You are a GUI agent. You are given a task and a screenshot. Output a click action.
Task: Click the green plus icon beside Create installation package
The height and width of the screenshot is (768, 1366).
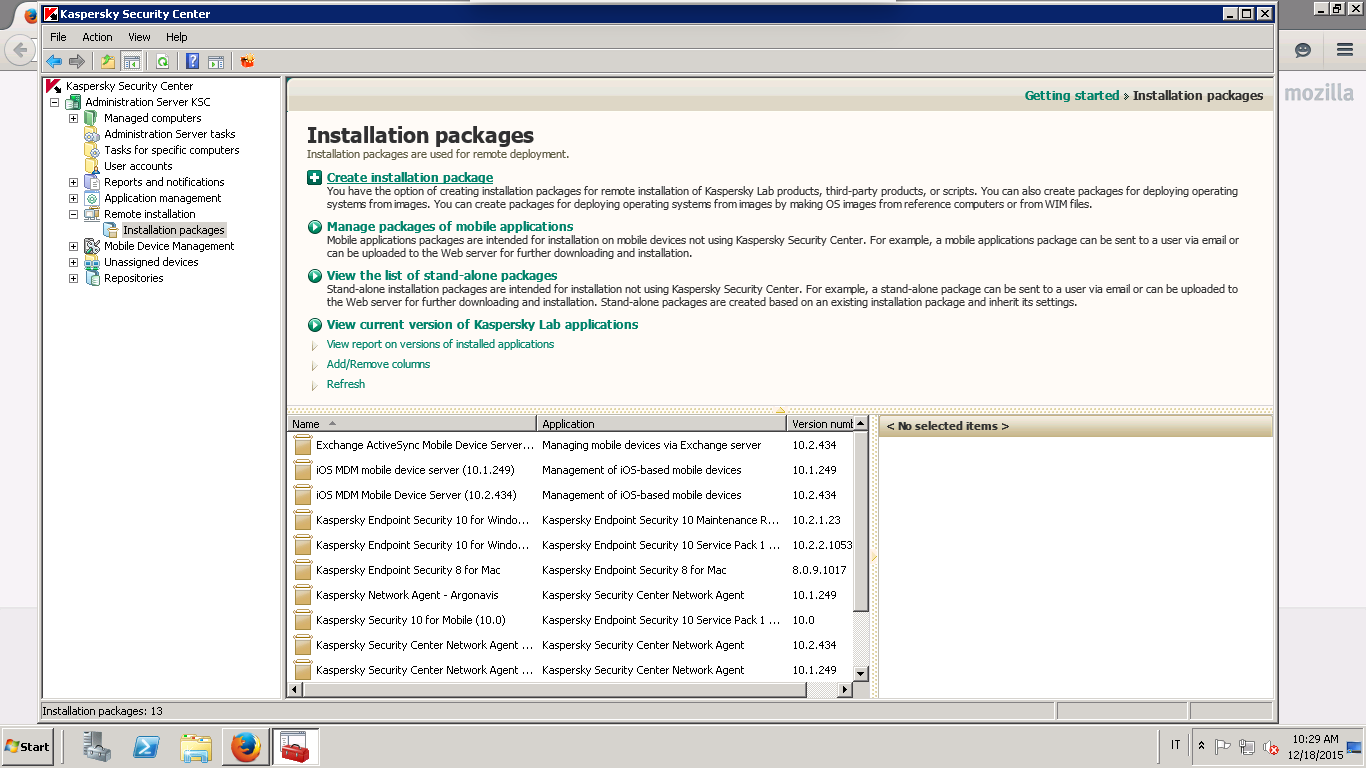(315, 178)
